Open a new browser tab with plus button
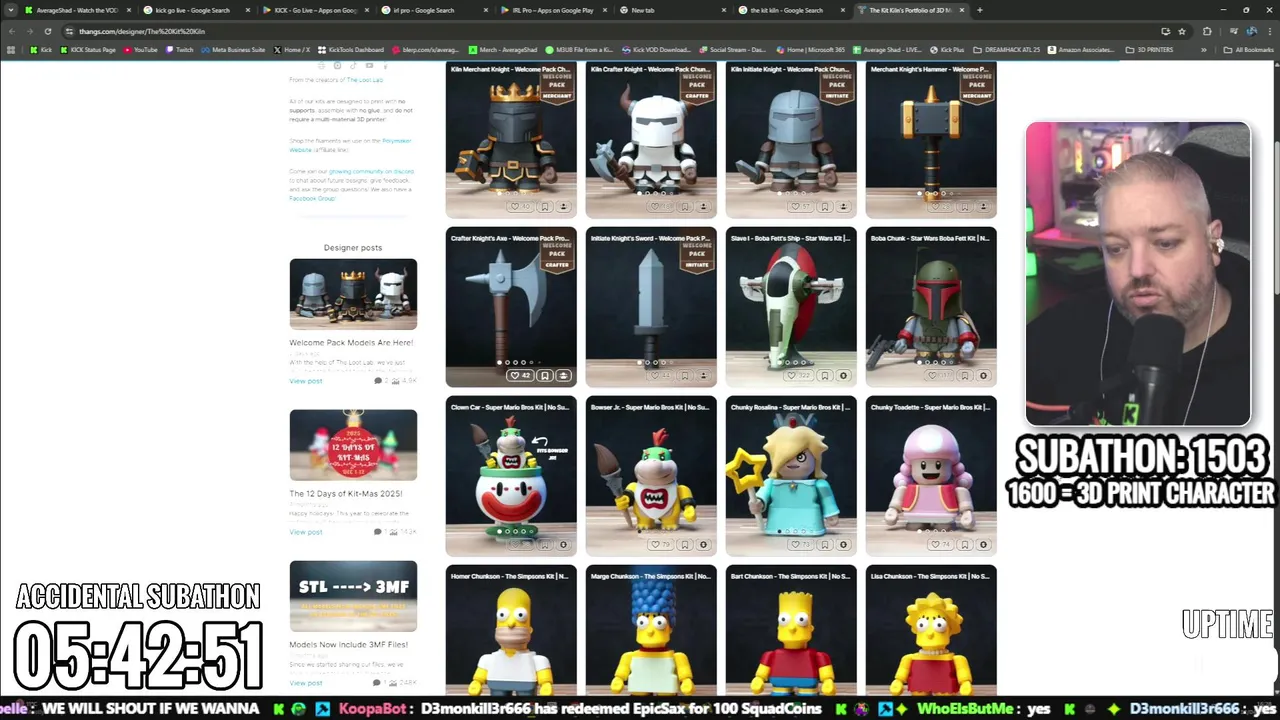 [979, 10]
